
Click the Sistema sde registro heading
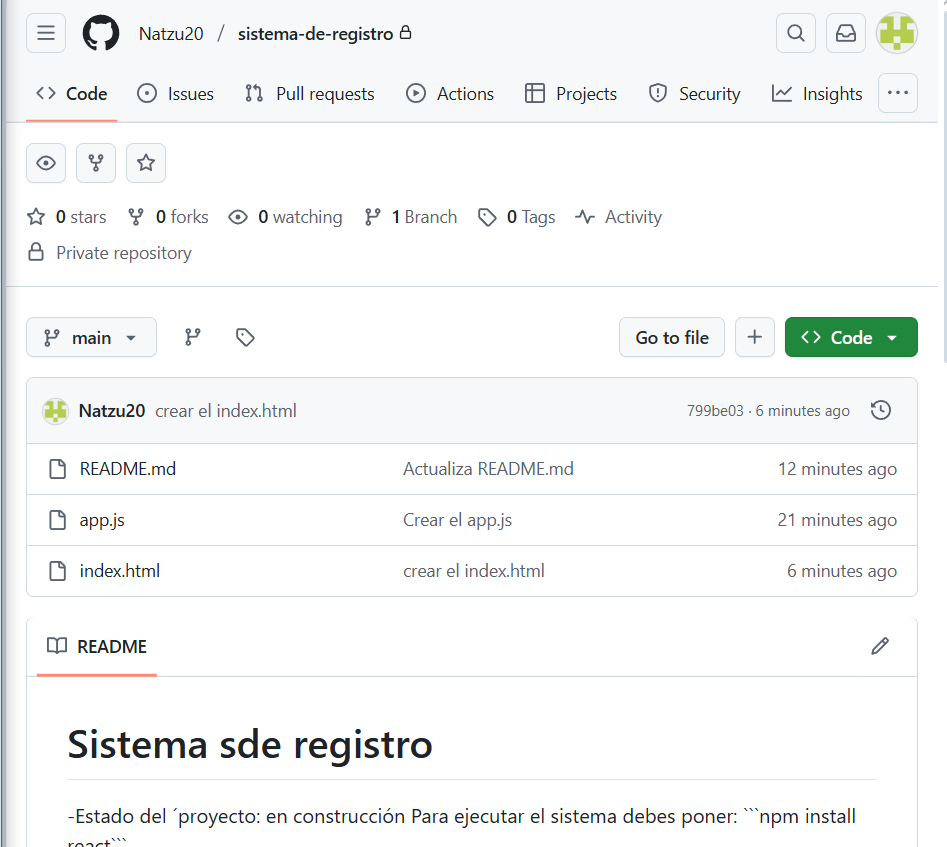pos(250,744)
